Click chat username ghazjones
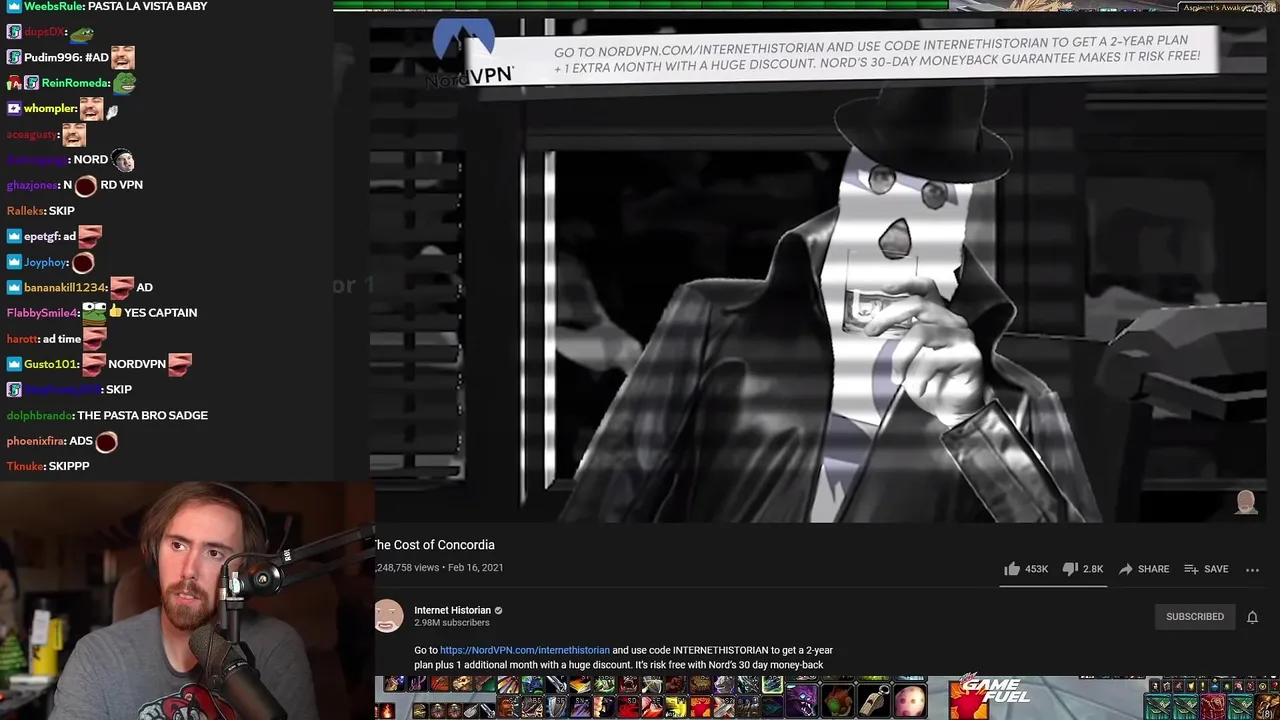 tap(32, 185)
